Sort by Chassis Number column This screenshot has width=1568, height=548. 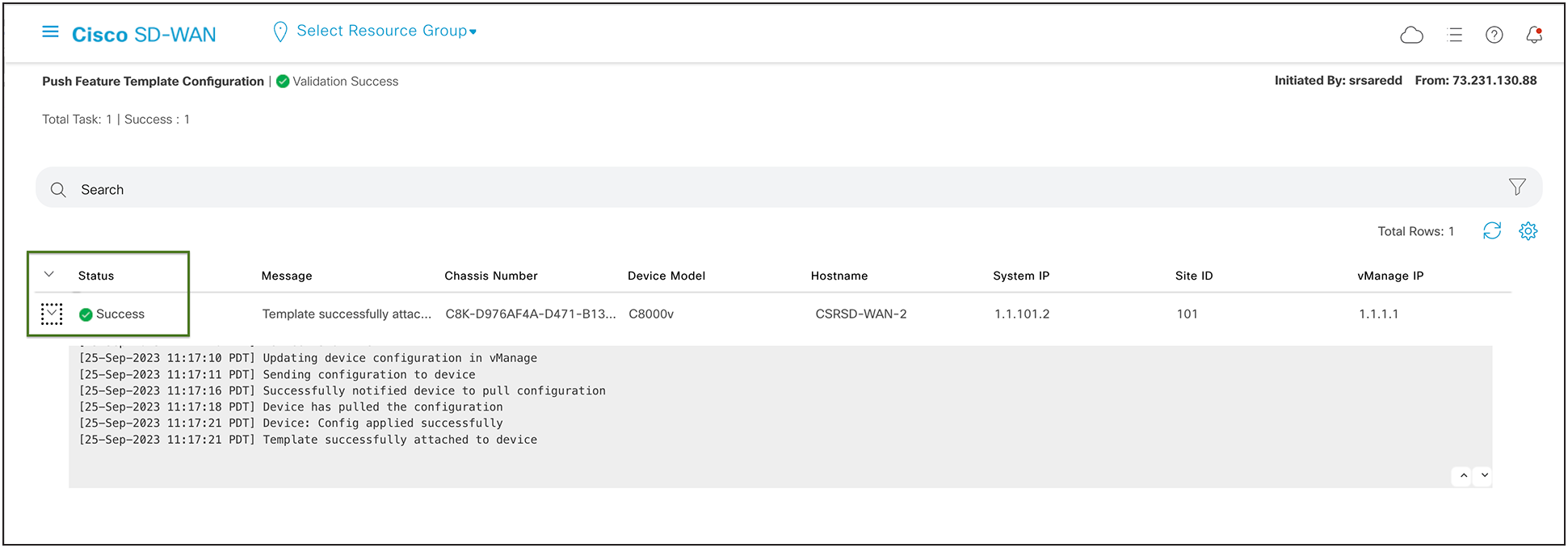point(491,276)
